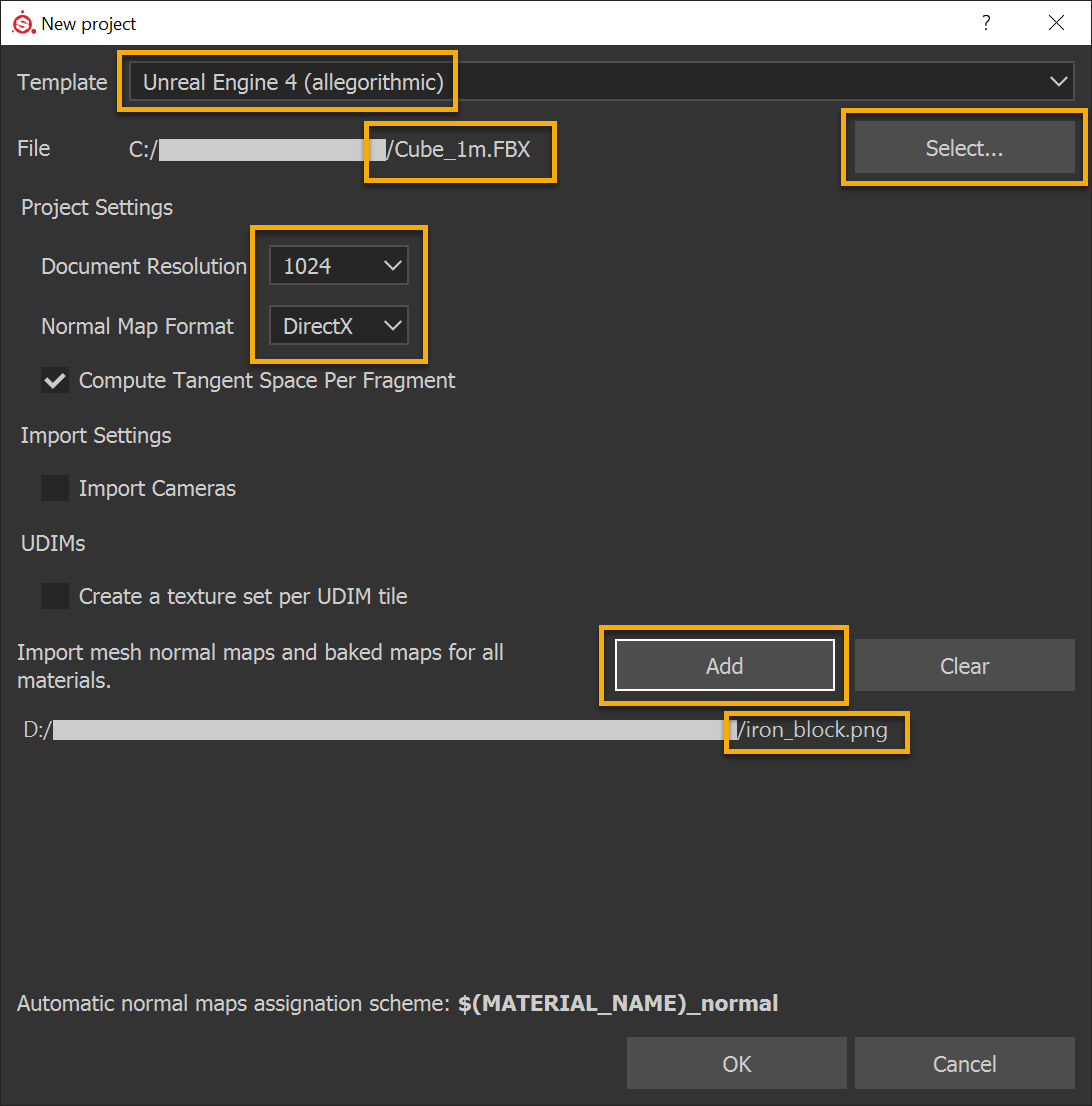Screen dimensions: 1092x1106
Task: Expand the Document Resolution dropdown set to 1024
Action: pos(339,266)
